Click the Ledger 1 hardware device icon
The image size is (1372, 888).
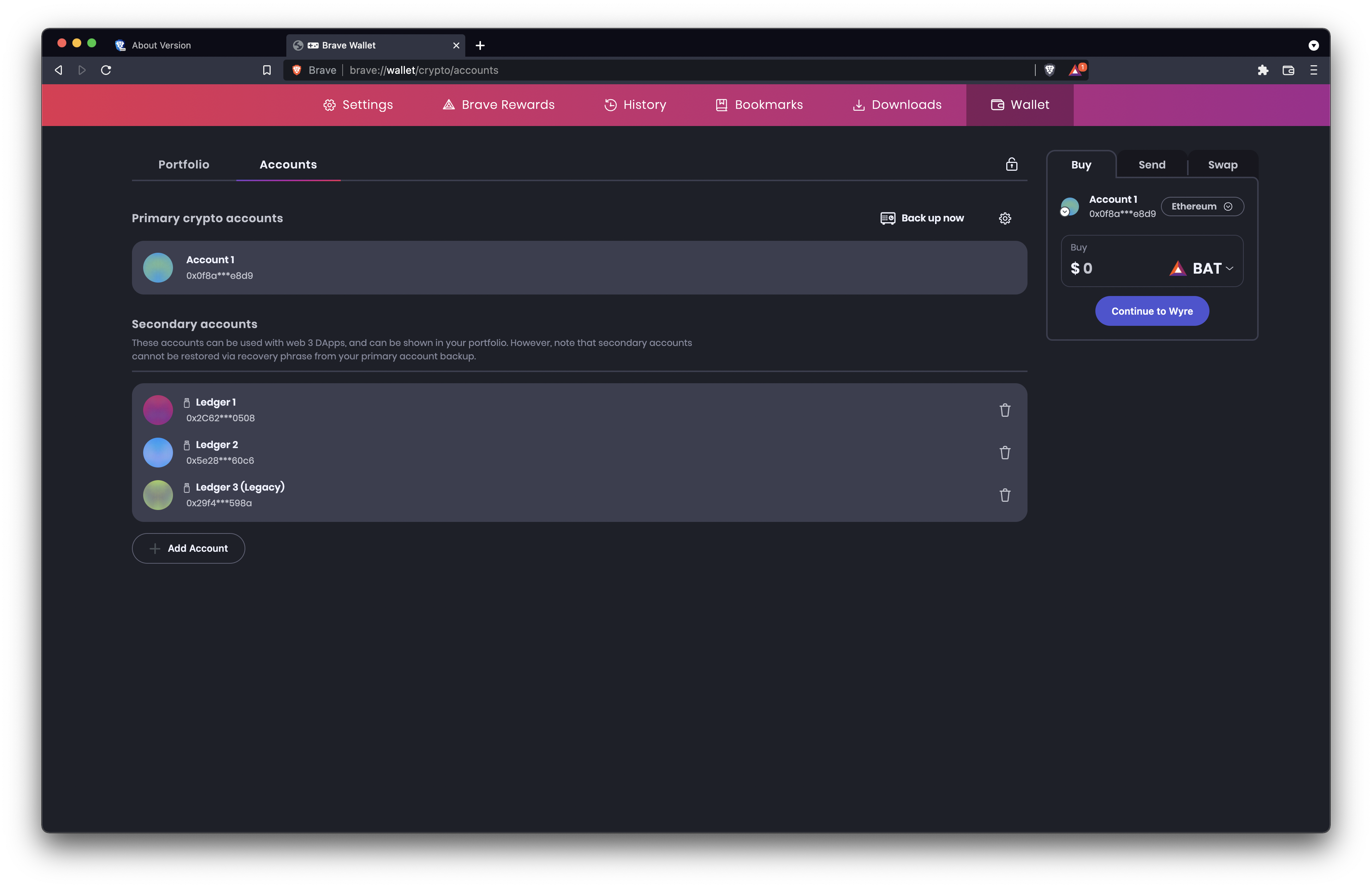coord(187,403)
